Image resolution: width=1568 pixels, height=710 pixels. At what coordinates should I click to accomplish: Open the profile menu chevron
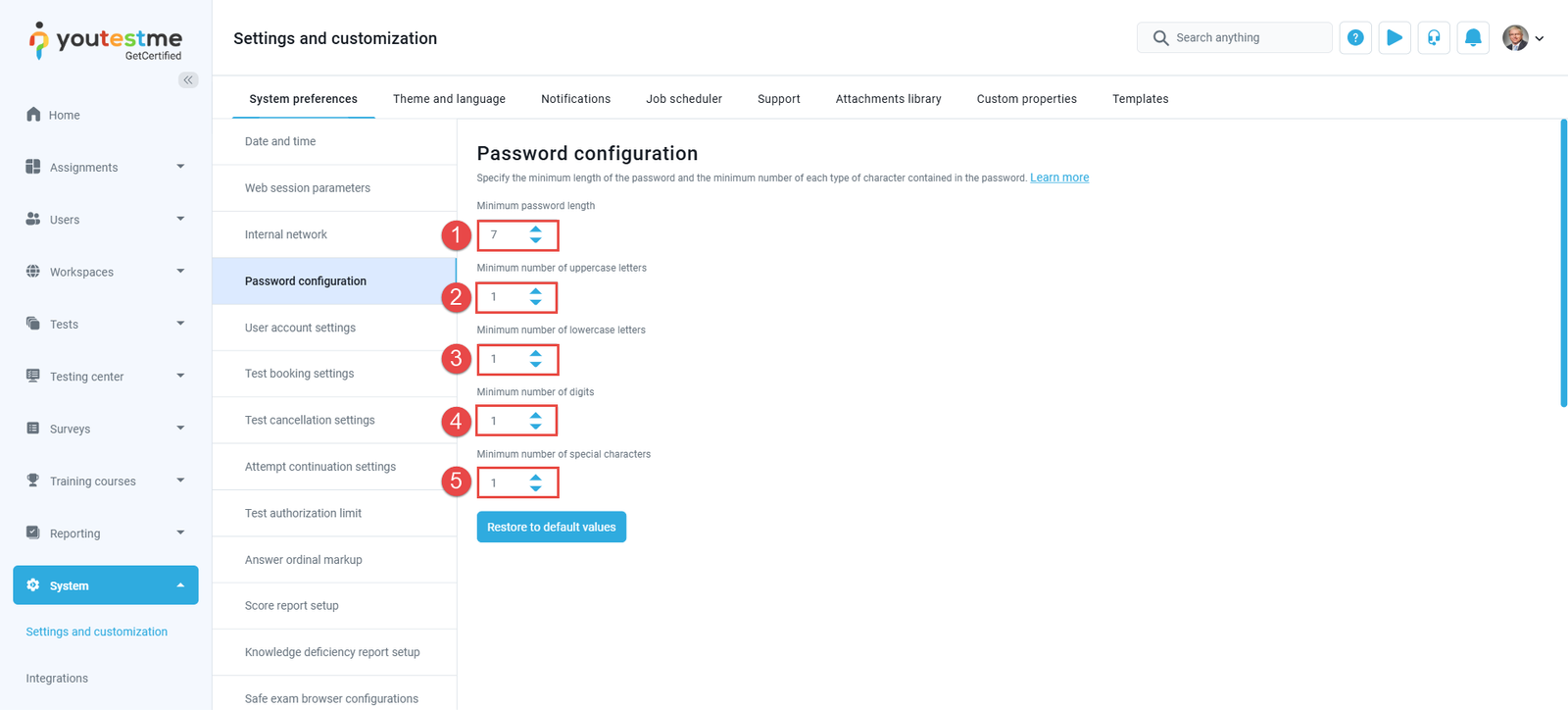point(1540,38)
